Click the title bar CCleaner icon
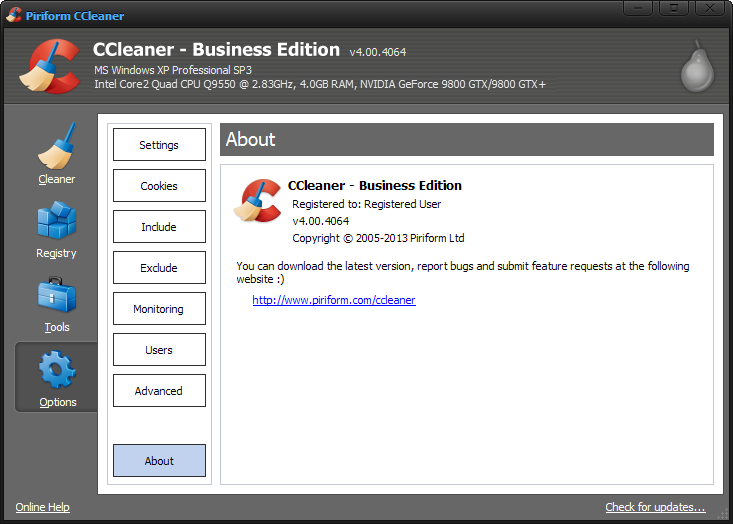Image resolution: width=733 pixels, height=524 pixels. click(14, 15)
